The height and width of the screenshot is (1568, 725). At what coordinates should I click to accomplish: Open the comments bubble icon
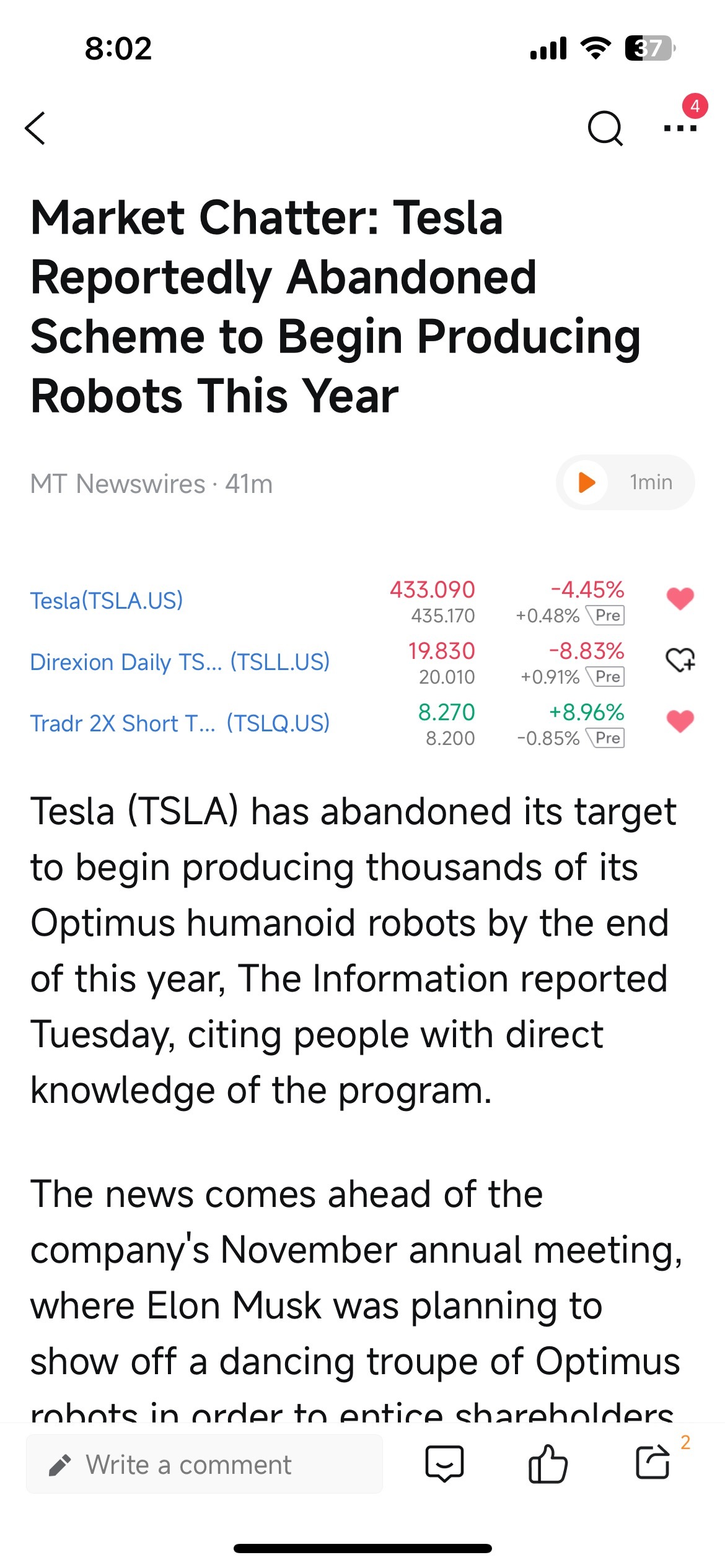(x=444, y=1464)
